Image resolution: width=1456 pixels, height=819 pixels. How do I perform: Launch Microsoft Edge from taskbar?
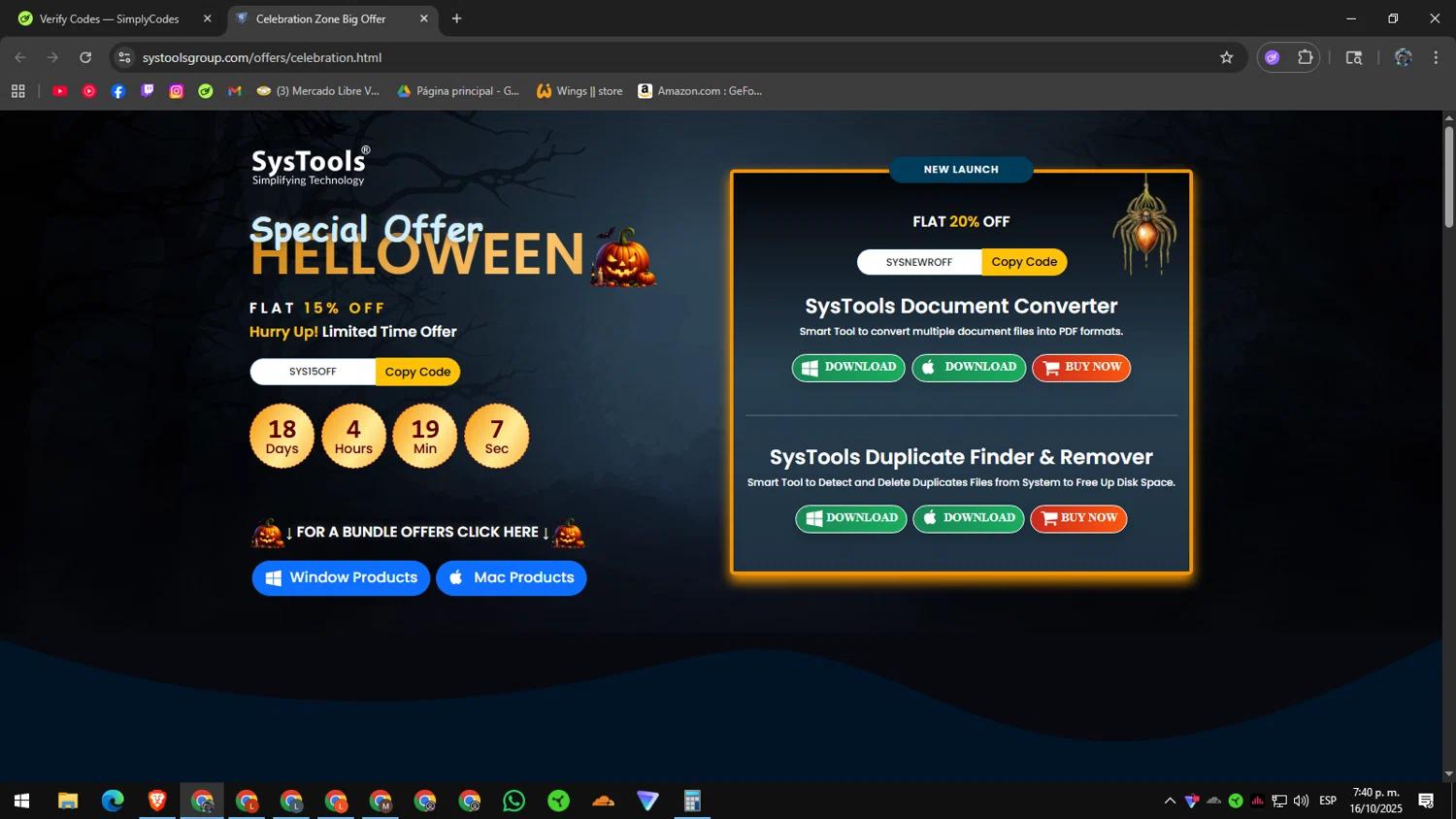click(x=113, y=801)
